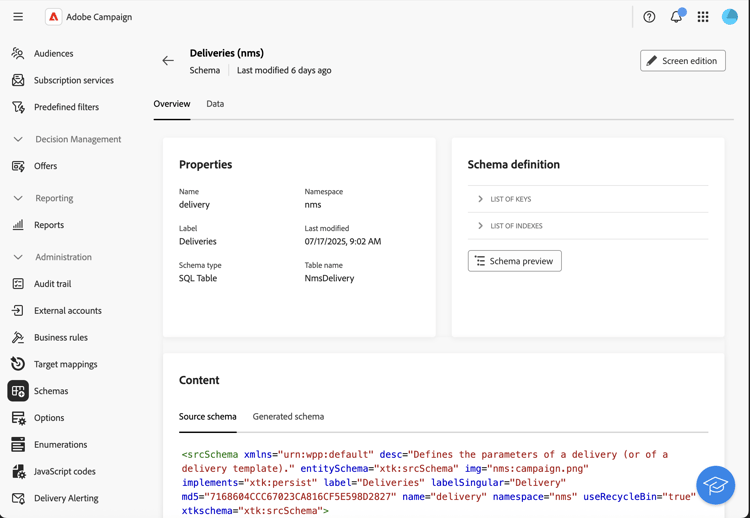Image resolution: width=750 pixels, height=518 pixels.
Task: Open Enumerations in the sidebar
Action: pos(61,444)
